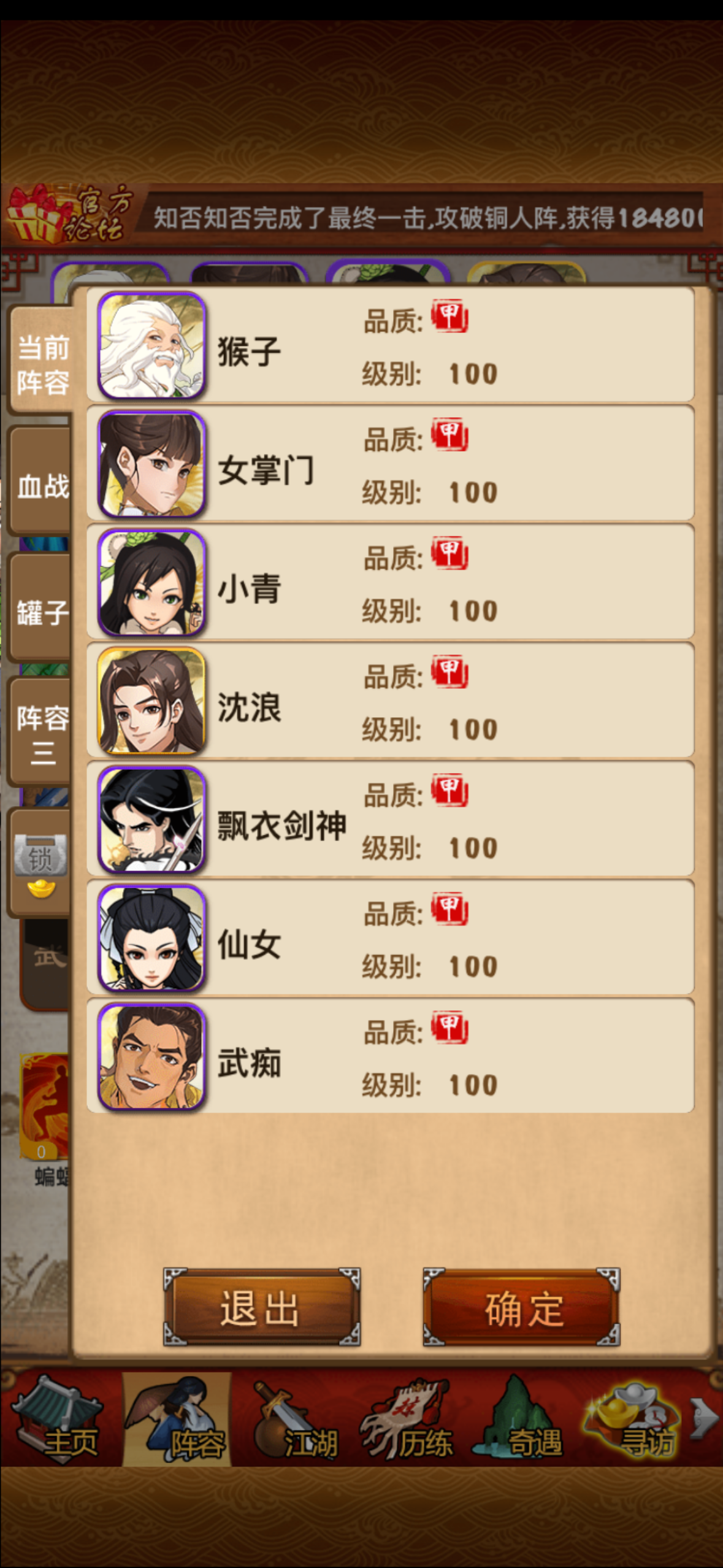Image resolution: width=723 pixels, height=1568 pixels.
Task: Switch to the 血战 tab
Action: coord(42,485)
